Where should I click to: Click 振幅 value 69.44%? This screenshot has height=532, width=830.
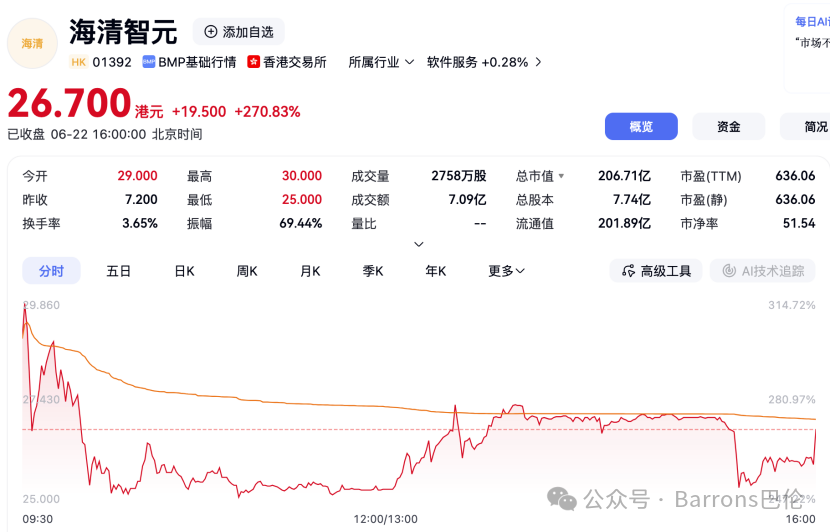pos(301,223)
